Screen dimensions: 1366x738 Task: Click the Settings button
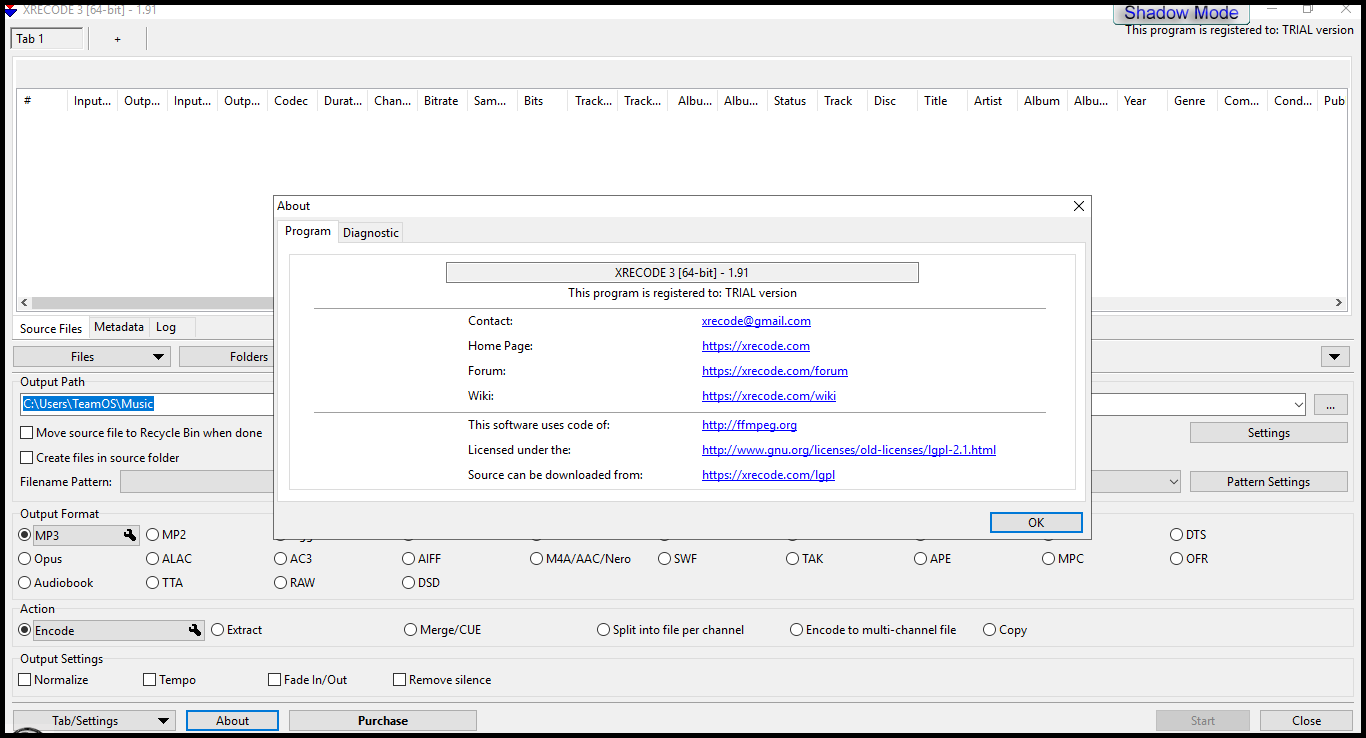1268,433
